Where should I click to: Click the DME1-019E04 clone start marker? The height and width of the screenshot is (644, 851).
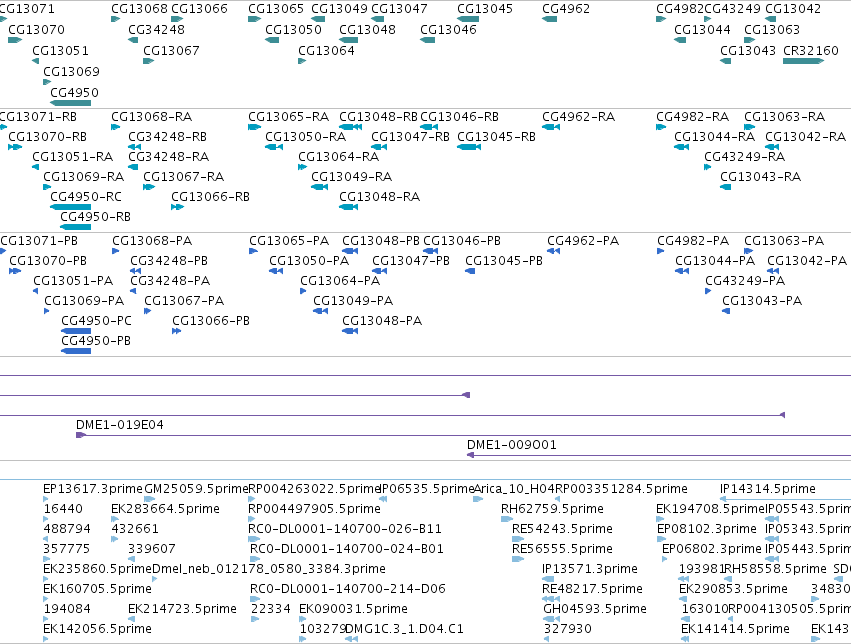(81, 435)
